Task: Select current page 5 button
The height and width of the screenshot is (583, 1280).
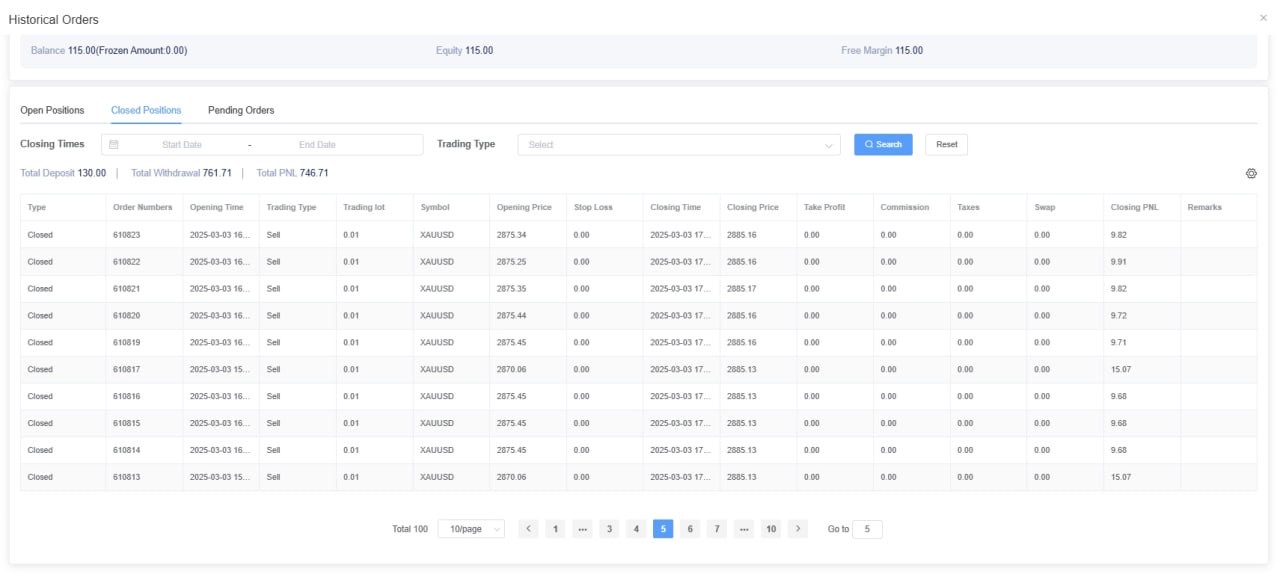Action: tap(663, 529)
